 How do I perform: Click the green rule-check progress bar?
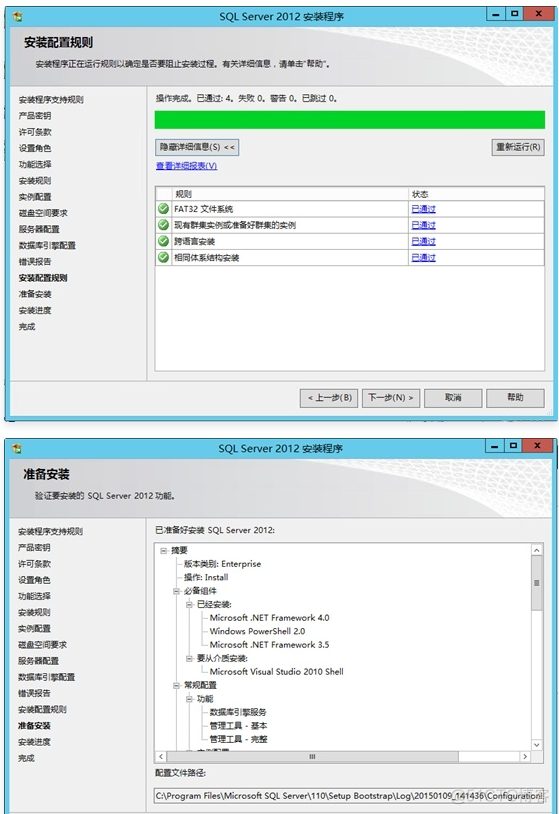coord(350,119)
